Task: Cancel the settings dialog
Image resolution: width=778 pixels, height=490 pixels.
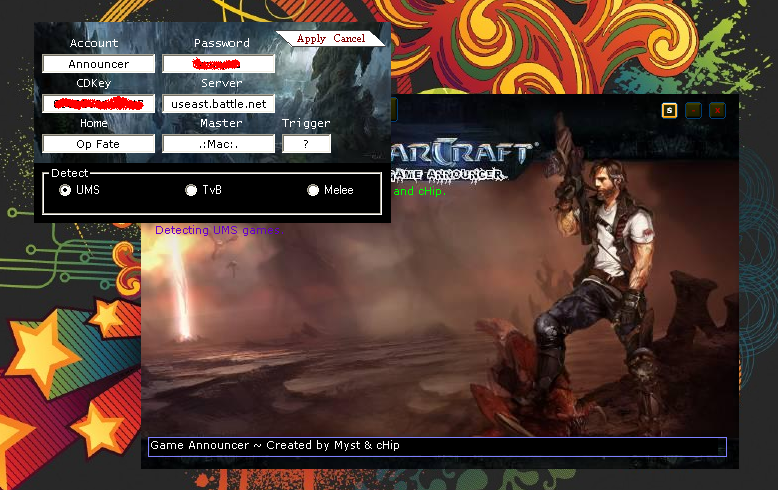Action: tap(349, 39)
